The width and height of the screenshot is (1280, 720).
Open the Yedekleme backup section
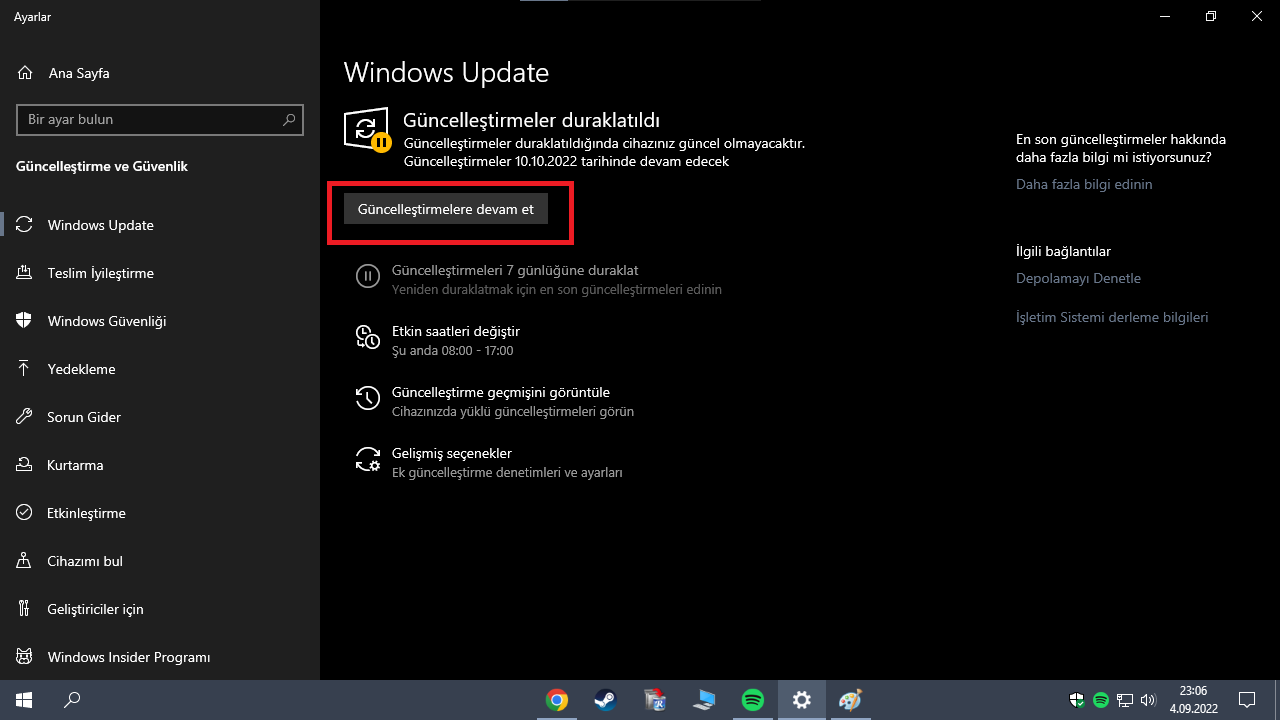pos(160,369)
